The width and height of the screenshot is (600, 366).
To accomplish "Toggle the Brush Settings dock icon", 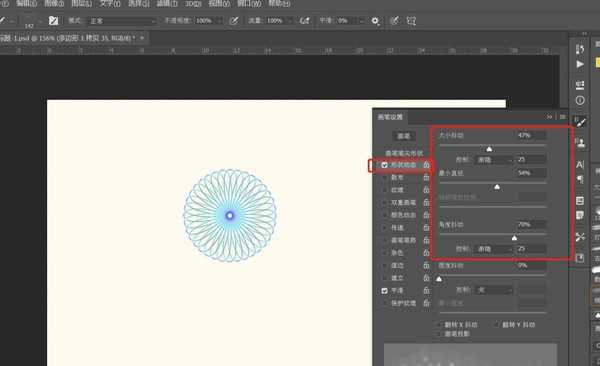I will click(580, 122).
